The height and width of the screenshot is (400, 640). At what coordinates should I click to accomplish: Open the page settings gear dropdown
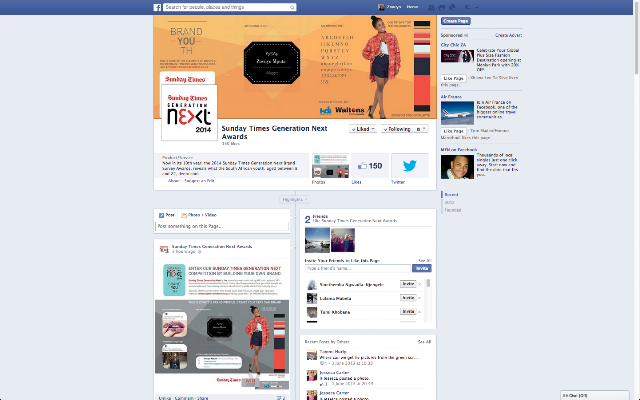coord(421,129)
